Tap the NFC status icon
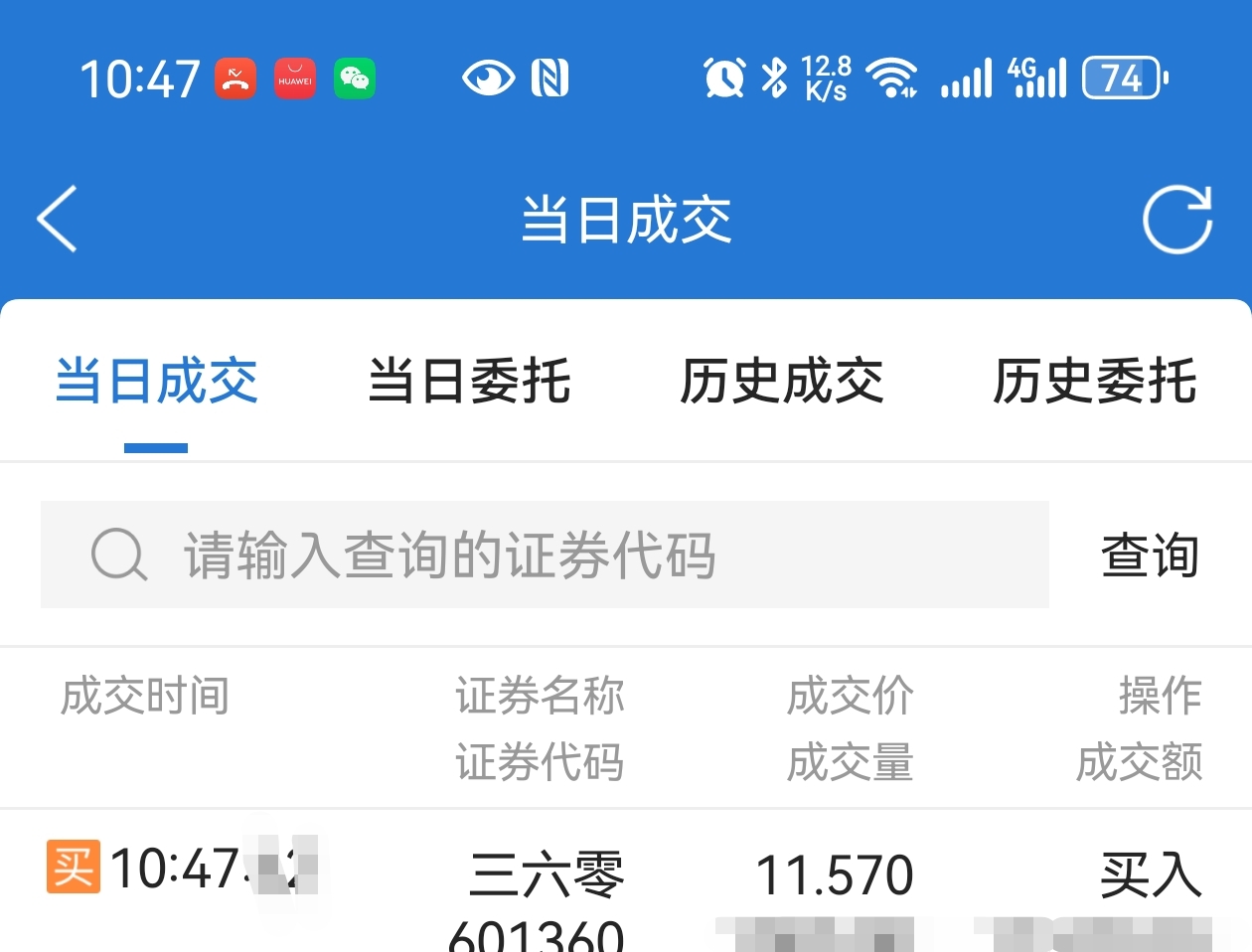 549,78
